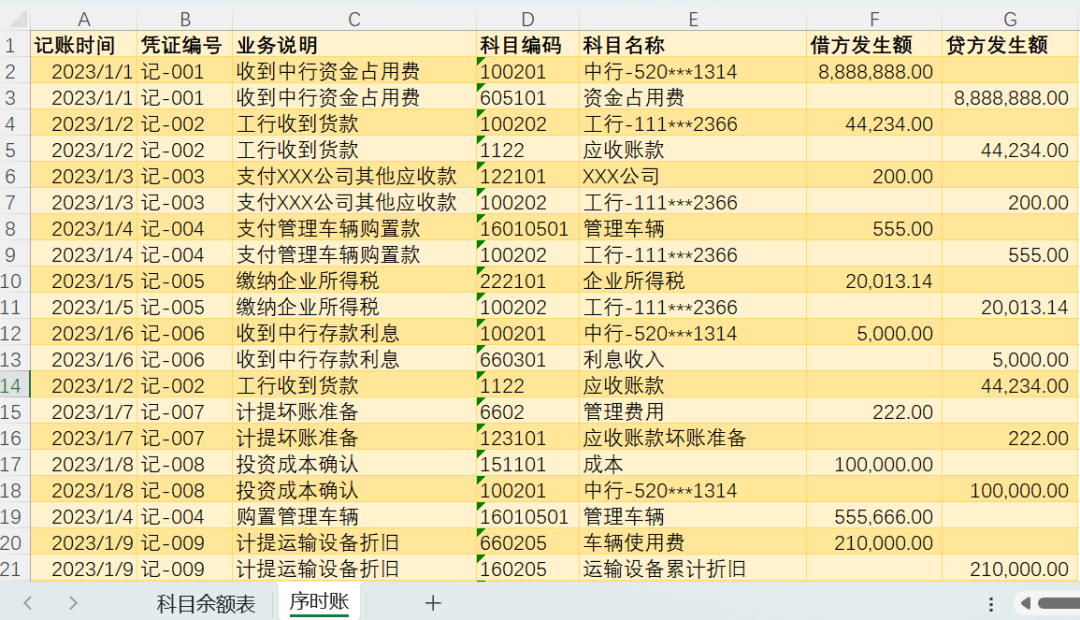
Task: Click the cell containing 8,888,888.00
Action: tap(873, 71)
